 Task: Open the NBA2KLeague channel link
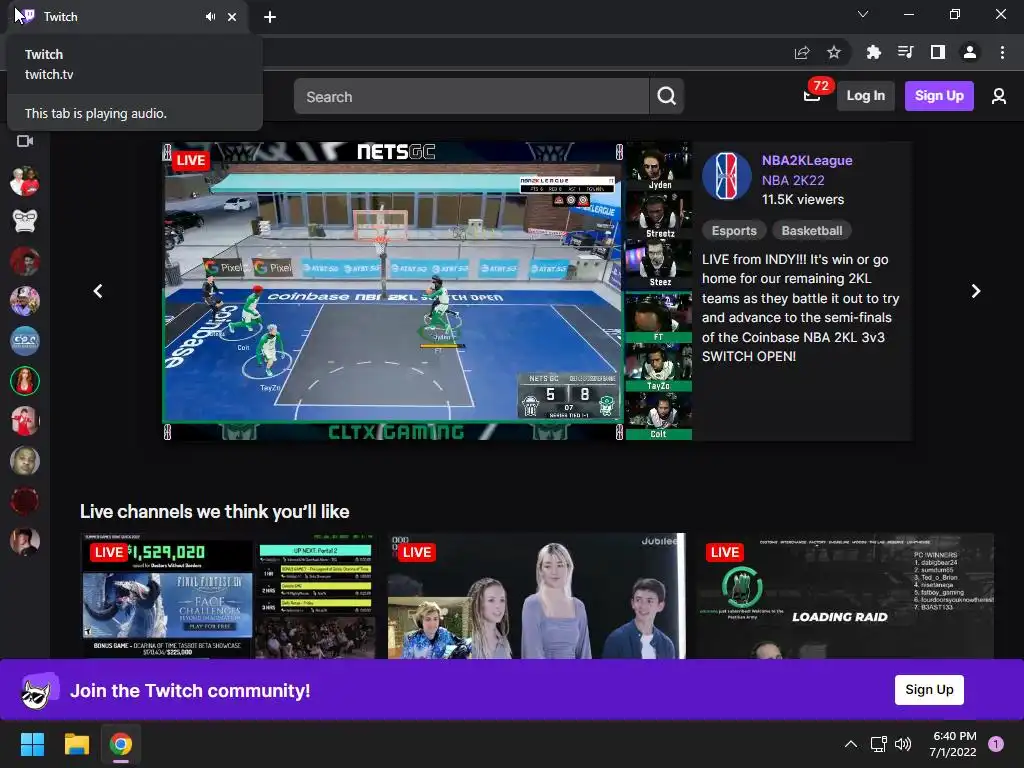point(807,161)
